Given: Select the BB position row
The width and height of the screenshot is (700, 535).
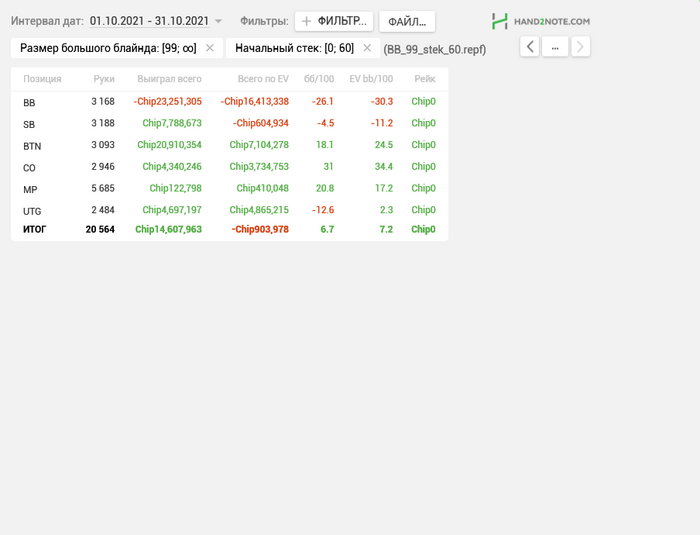Looking at the screenshot, I should pyautogui.click(x=229, y=102).
